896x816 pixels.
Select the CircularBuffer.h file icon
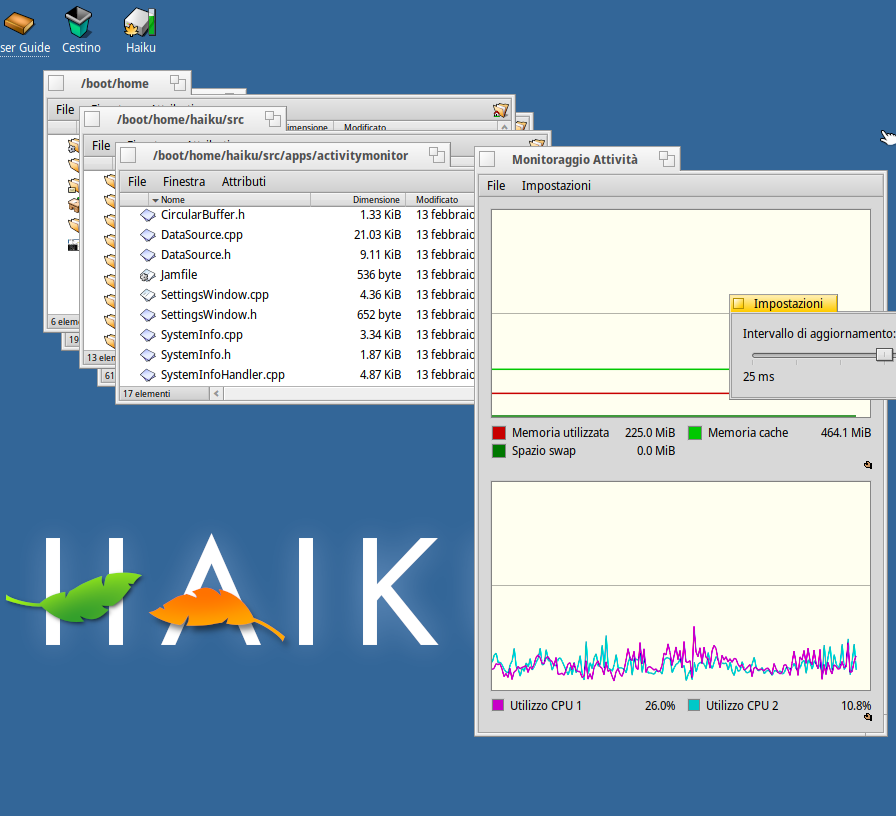click(148, 215)
